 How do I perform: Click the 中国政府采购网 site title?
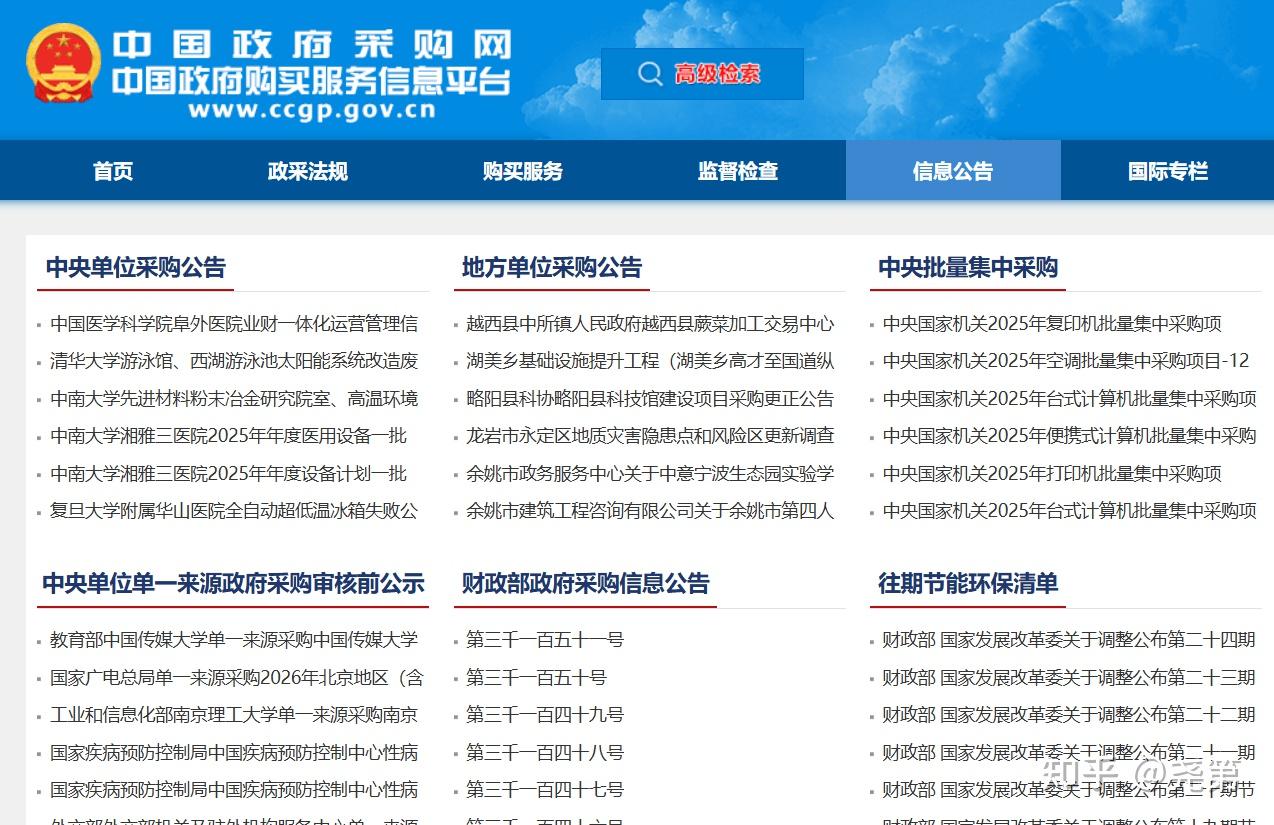click(x=312, y=44)
